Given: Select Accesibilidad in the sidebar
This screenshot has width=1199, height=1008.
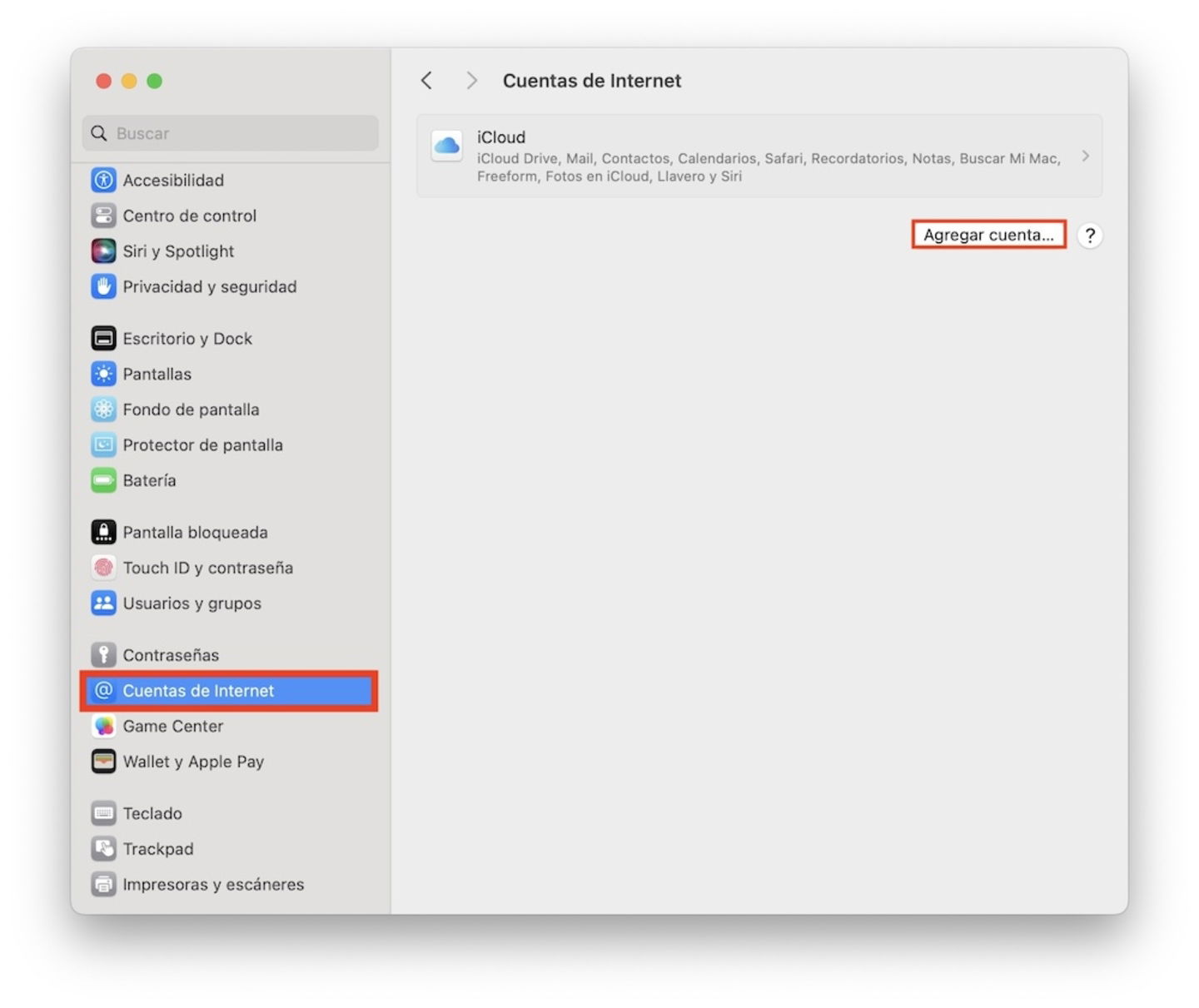Looking at the screenshot, I should pyautogui.click(x=173, y=180).
